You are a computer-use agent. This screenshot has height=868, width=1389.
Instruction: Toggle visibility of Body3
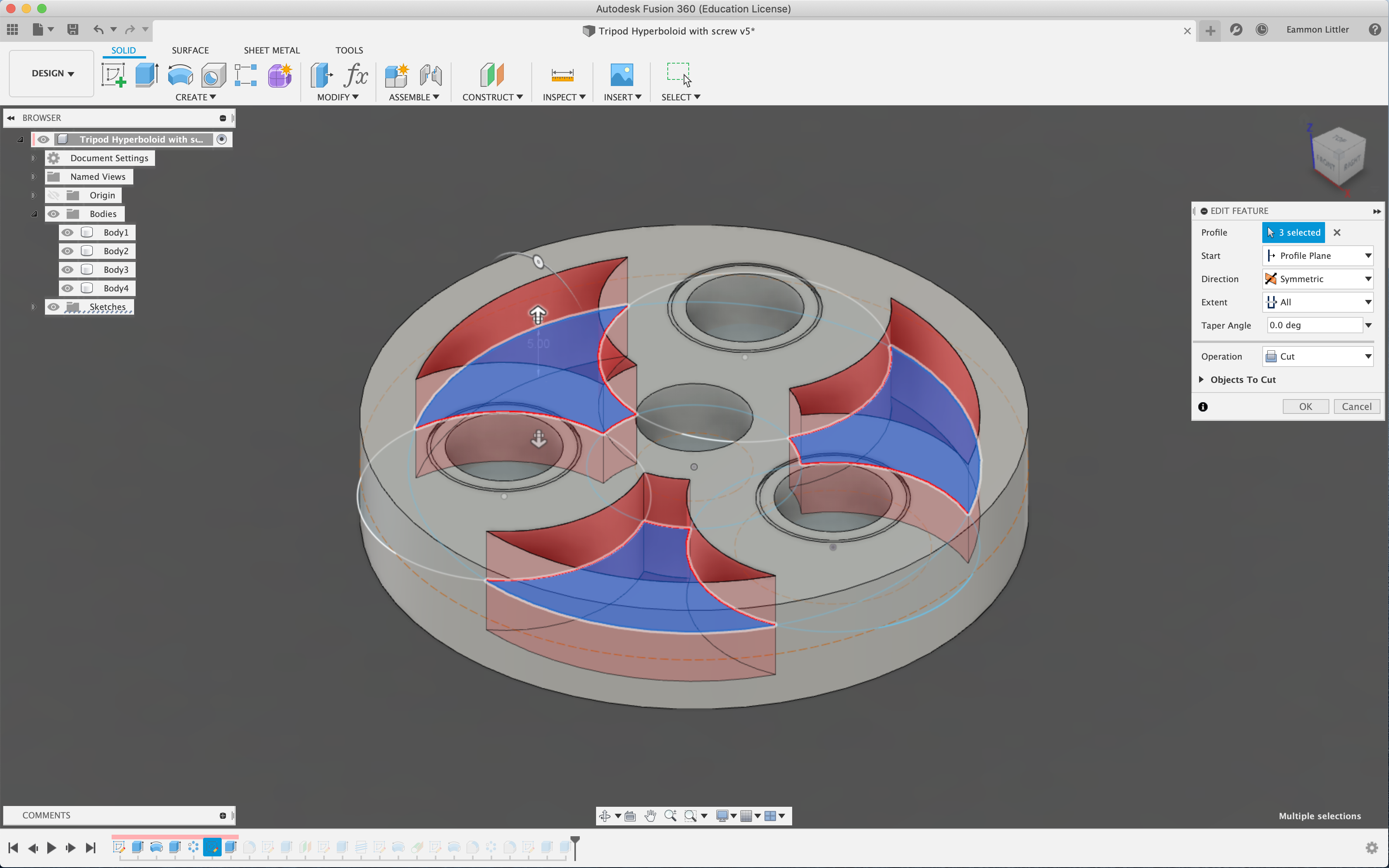(67, 270)
